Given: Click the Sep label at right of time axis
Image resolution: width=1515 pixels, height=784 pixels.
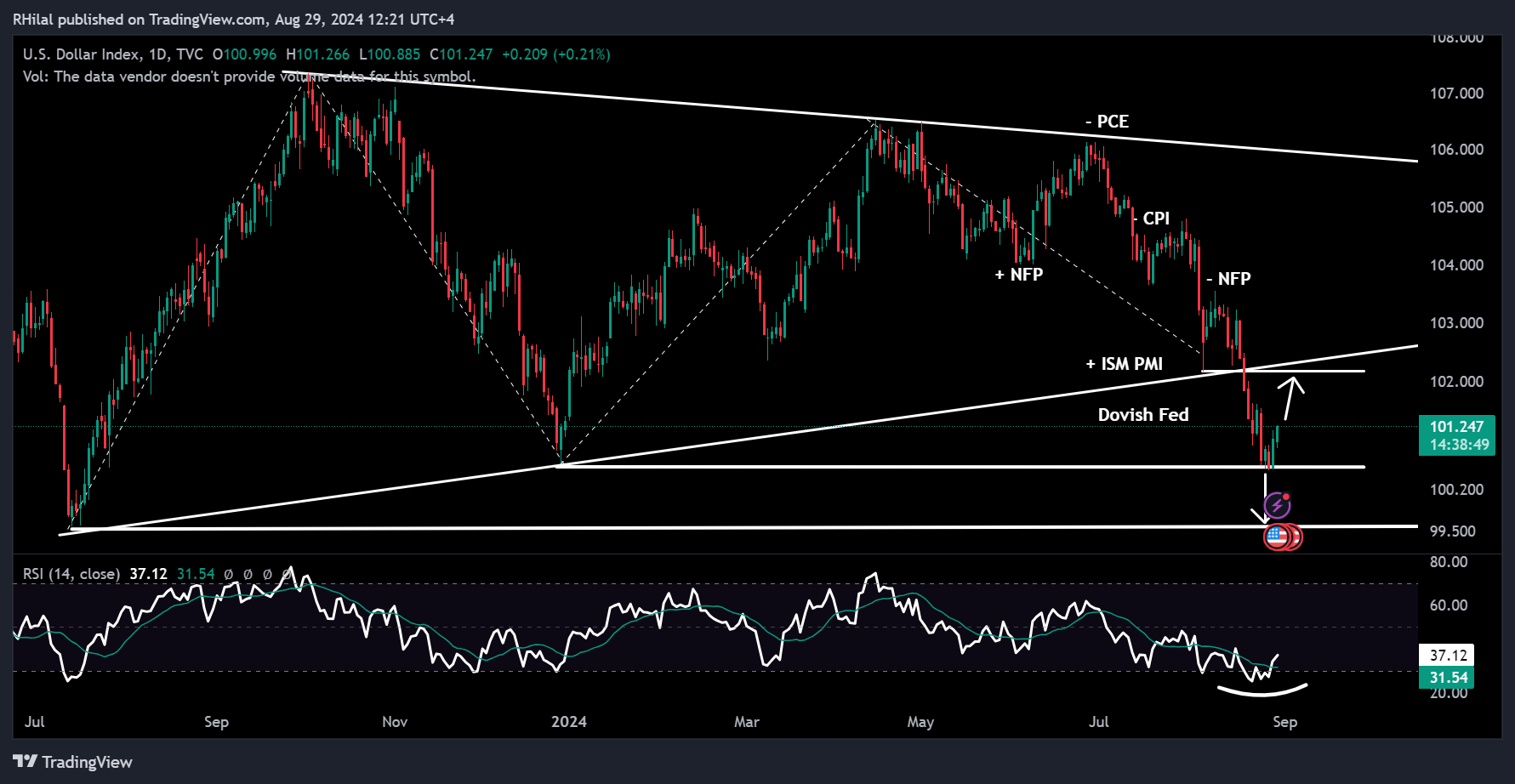Looking at the screenshot, I should point(1285,722).
